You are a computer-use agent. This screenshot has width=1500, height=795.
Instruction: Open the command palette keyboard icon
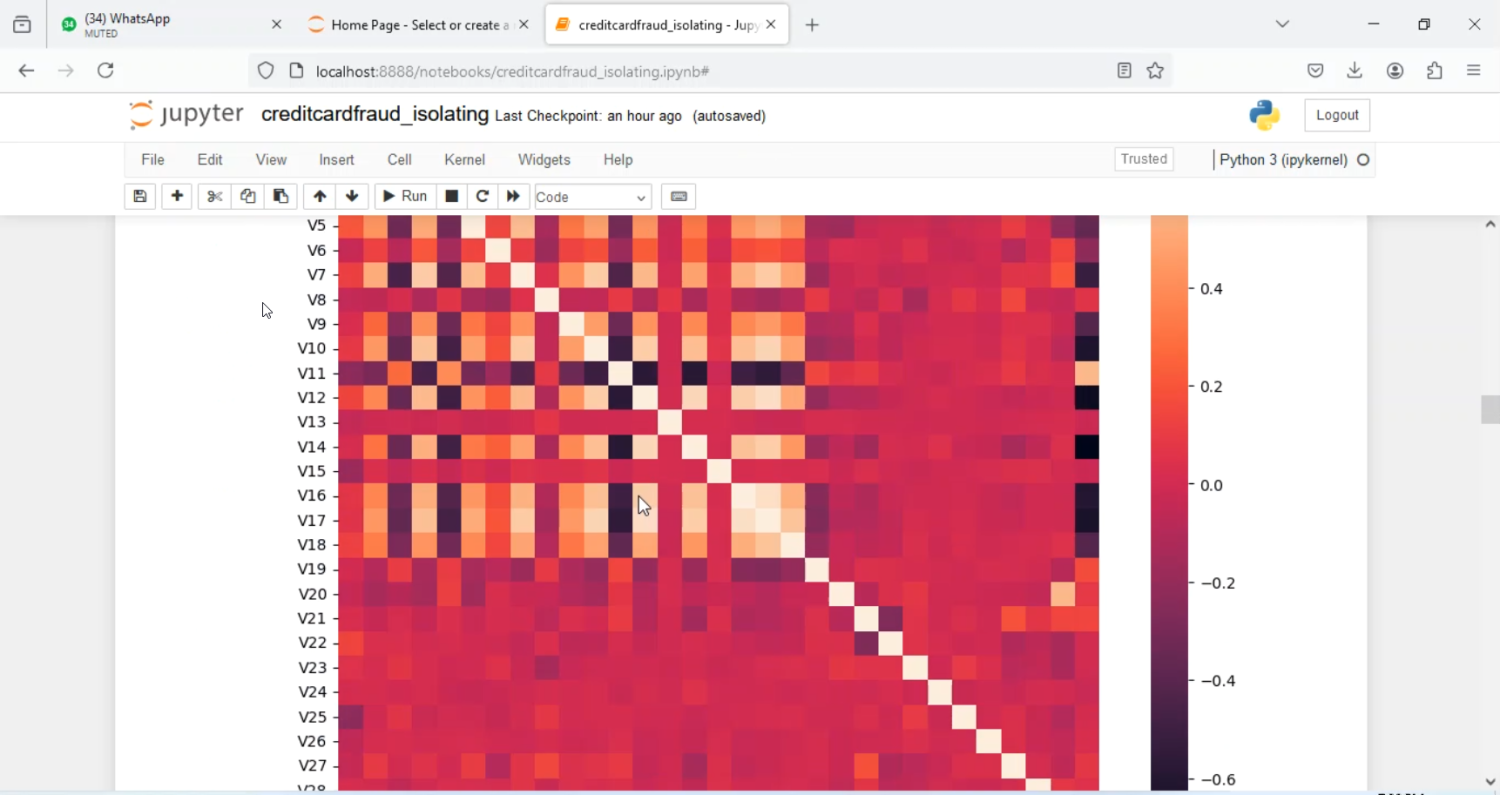point(678,196)
